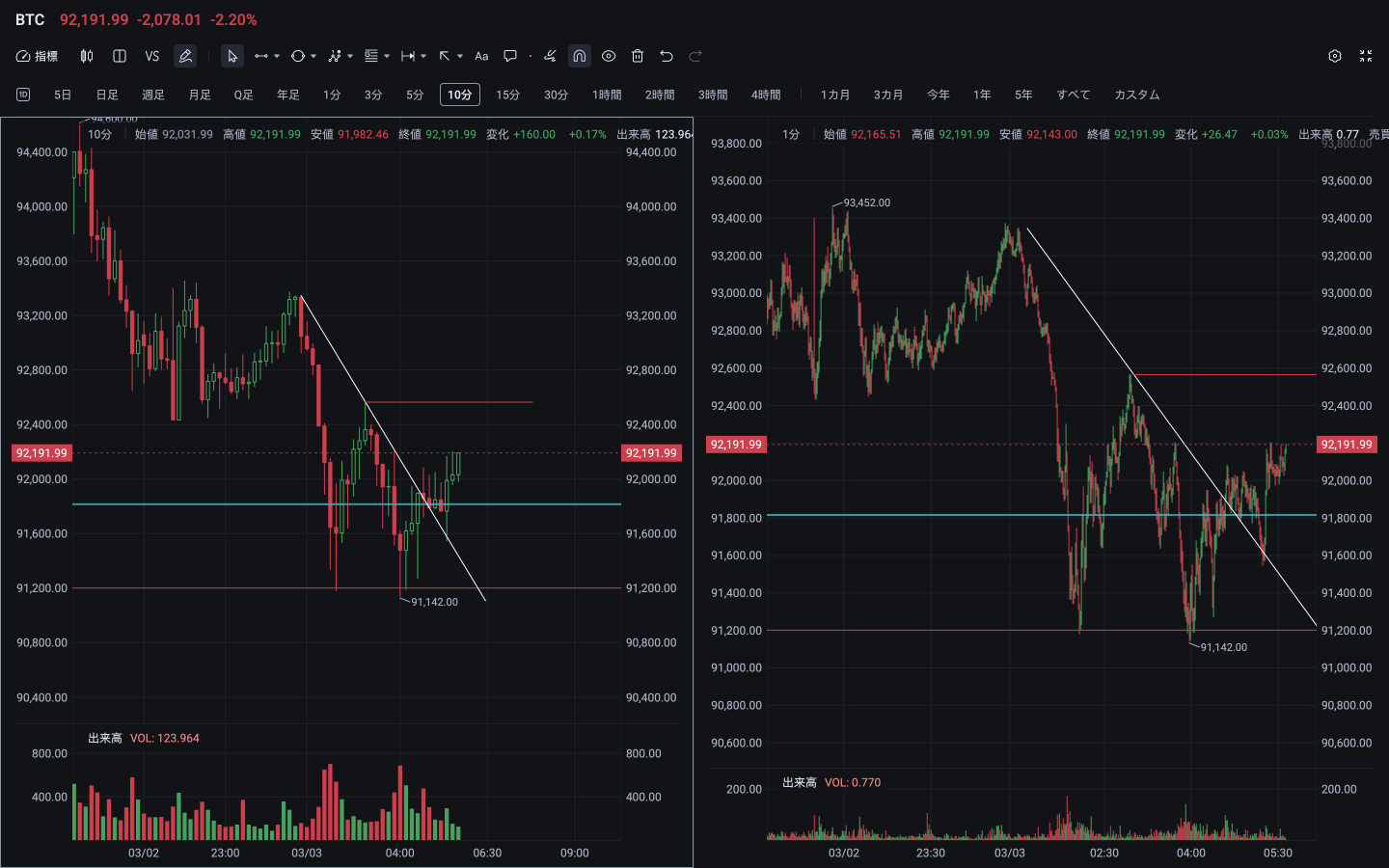
Task: Select the cursor pointer tool
Action: 231,56
